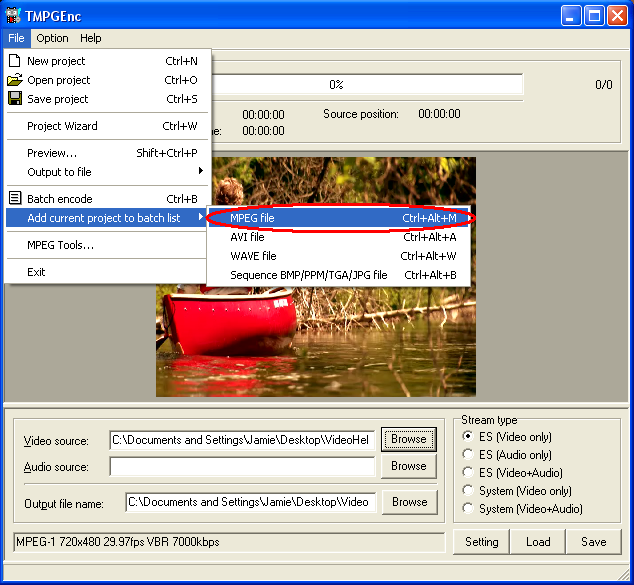Click the Open project folder icon
The width and height of the screenshot is (634, 585).
(15, 80)
